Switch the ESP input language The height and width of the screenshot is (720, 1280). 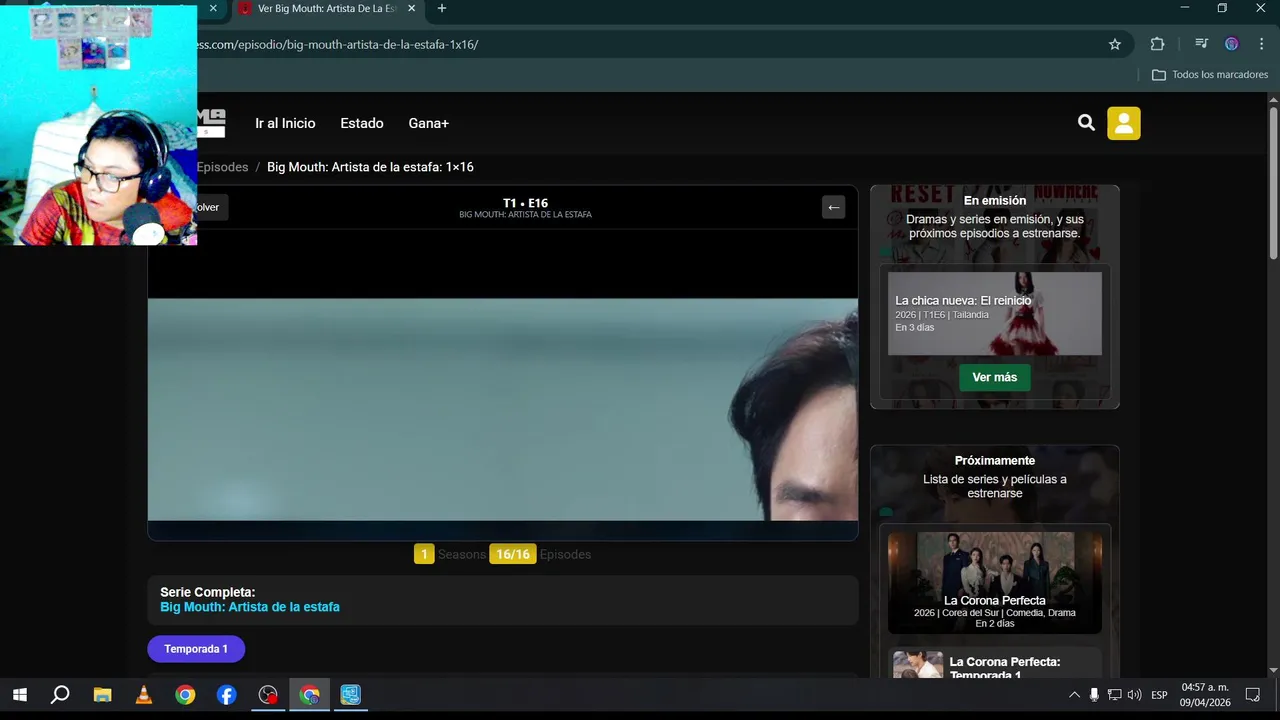(1159, 695)
